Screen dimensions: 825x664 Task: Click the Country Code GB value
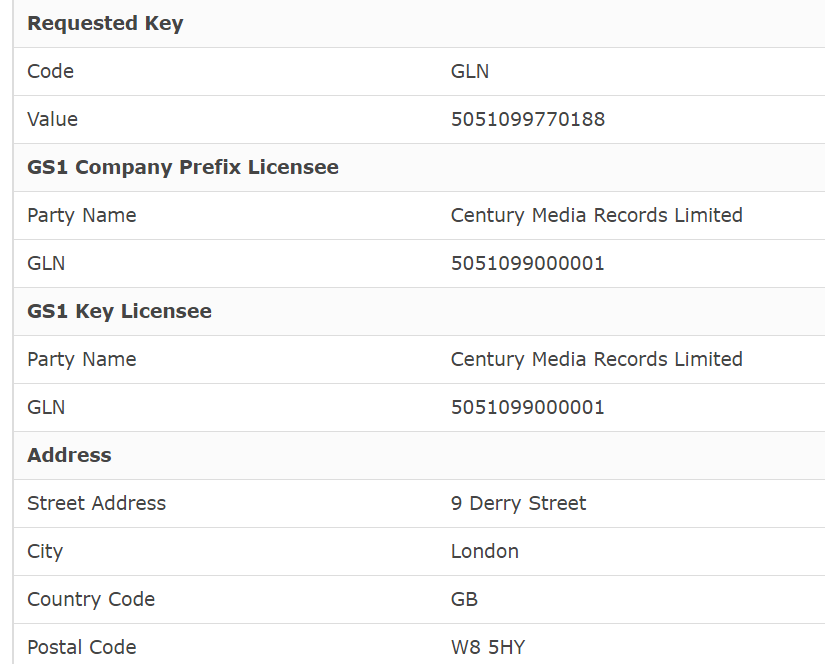pyautogui.click(x=464, y=600)
